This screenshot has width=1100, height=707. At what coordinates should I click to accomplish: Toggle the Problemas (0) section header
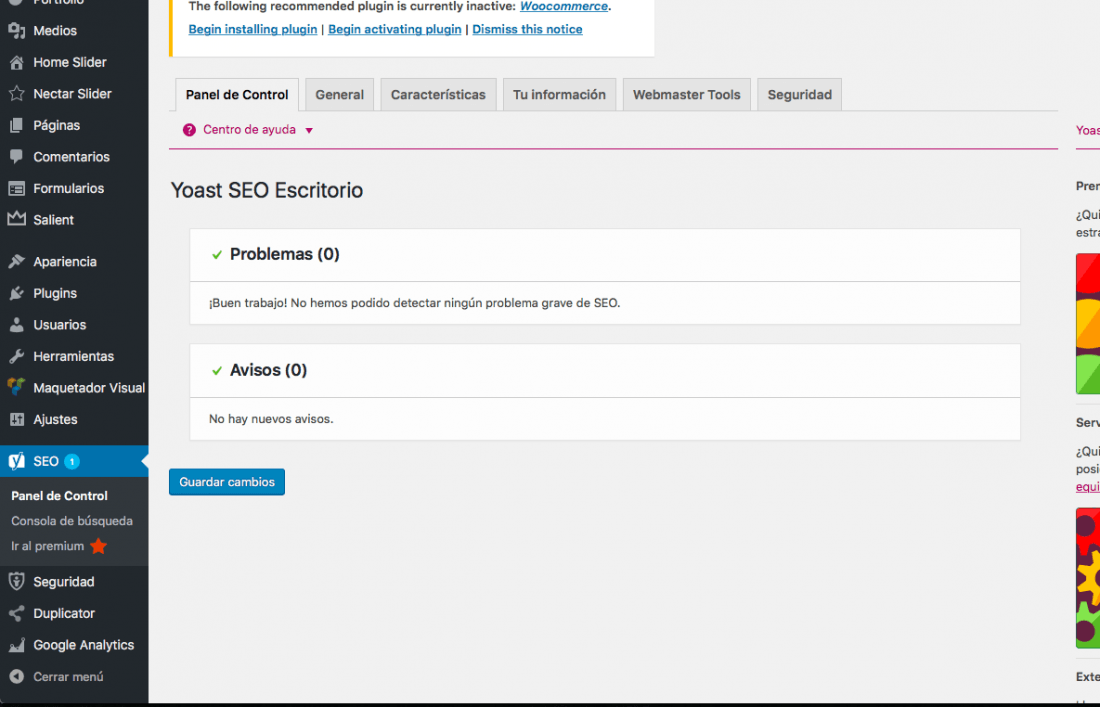pyautogui.click(x=605, y=255)
